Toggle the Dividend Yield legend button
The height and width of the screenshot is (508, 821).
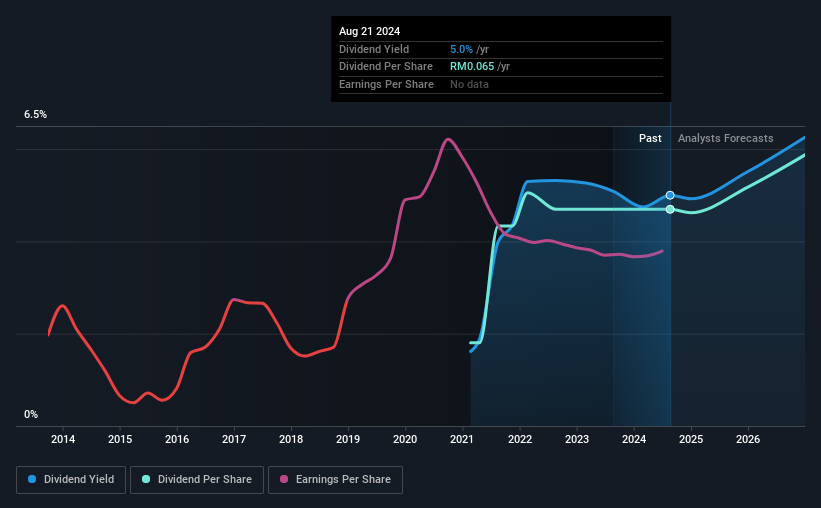[x=71, y=480]
